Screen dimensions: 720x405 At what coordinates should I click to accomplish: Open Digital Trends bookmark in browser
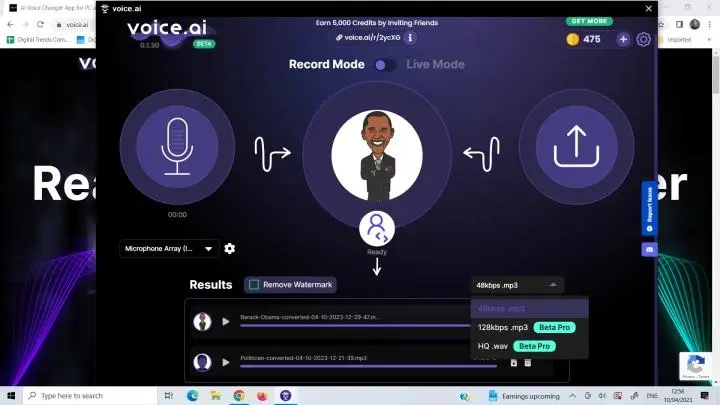[x=39, y=40]
